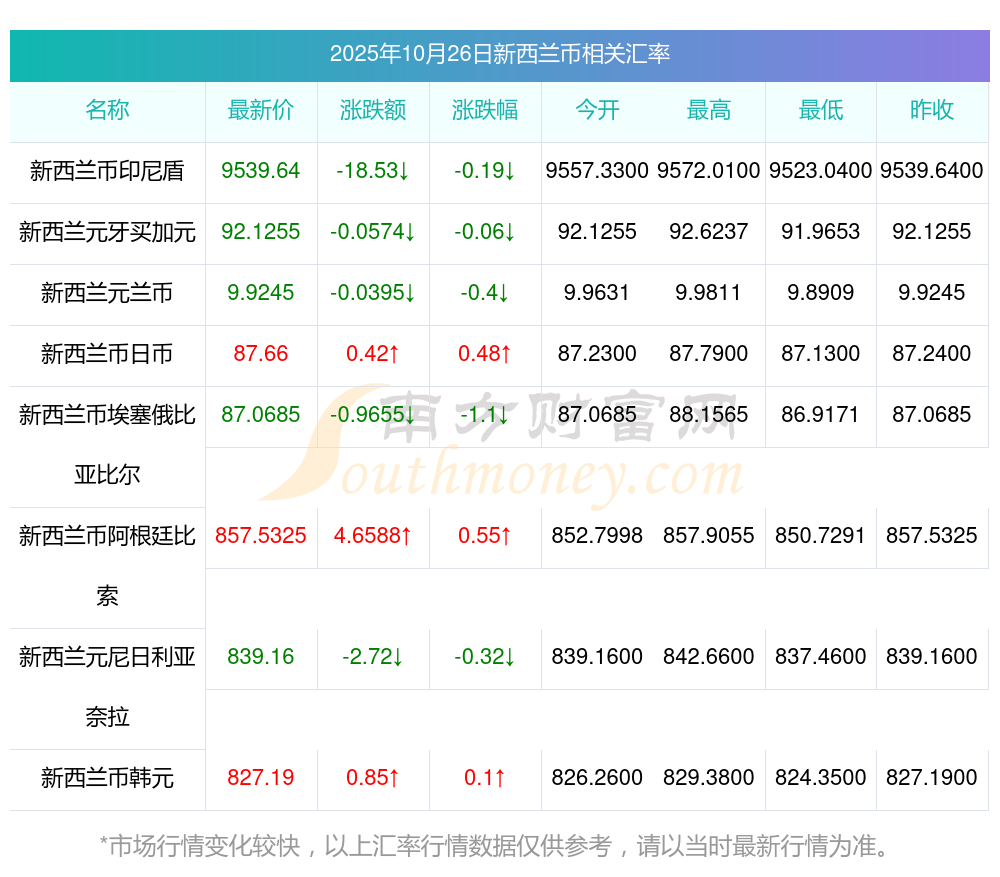Open the 新西兰币韩元 row name

[107, 777]
